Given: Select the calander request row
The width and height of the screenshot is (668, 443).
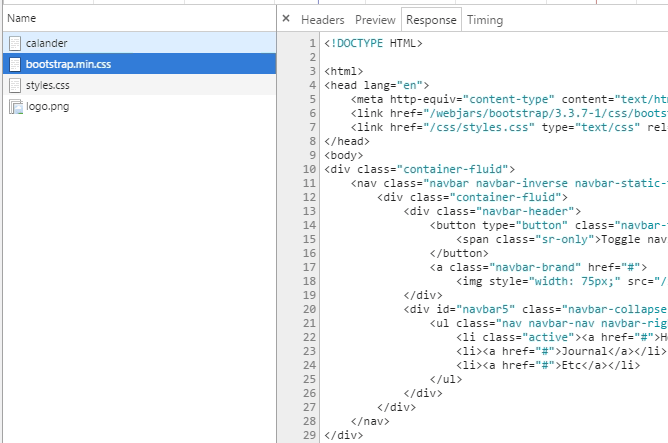Looking at the screenshot, I should [139, 43].
